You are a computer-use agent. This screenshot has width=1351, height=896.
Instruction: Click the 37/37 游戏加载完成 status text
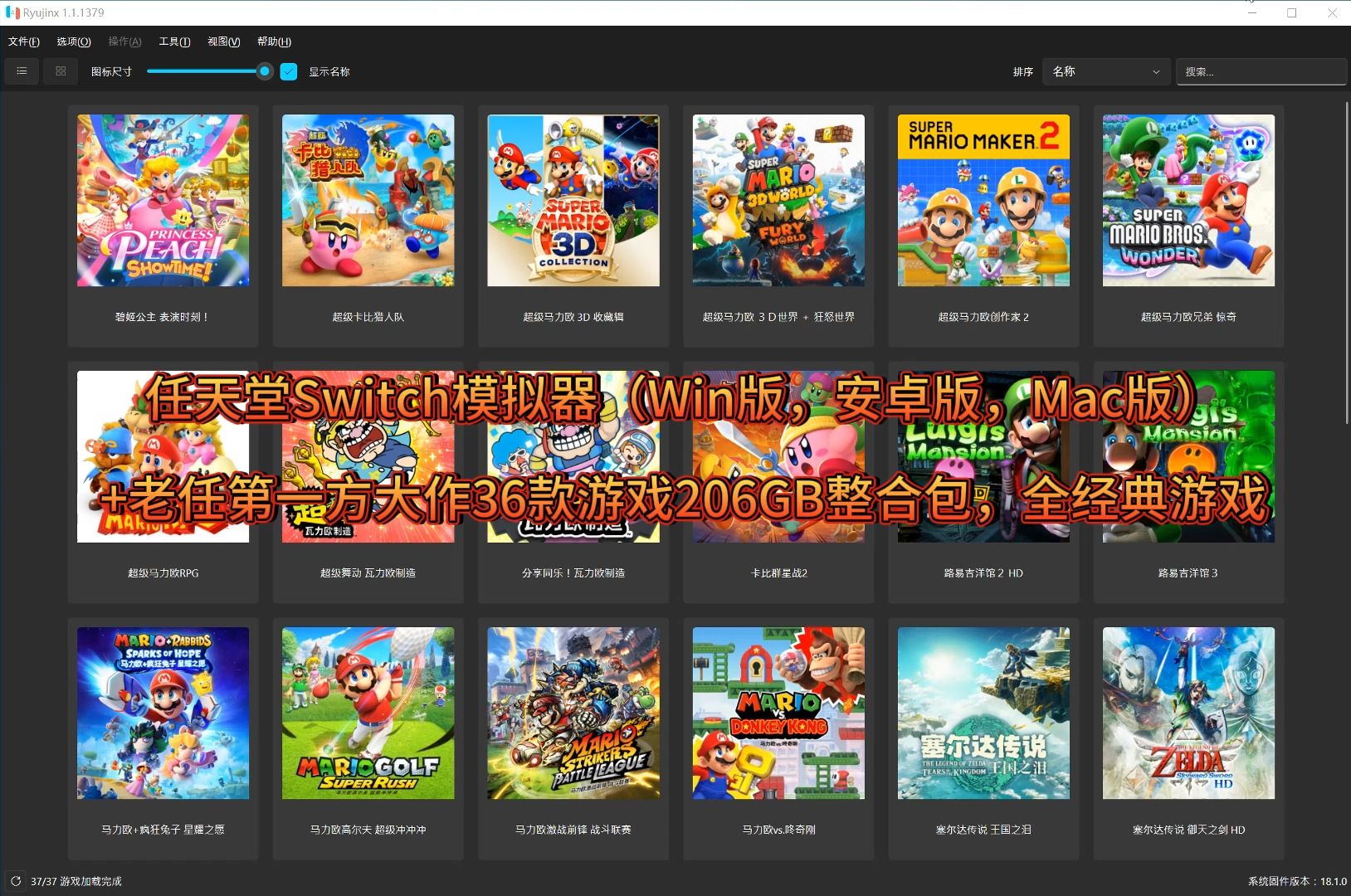pos(76,881)
